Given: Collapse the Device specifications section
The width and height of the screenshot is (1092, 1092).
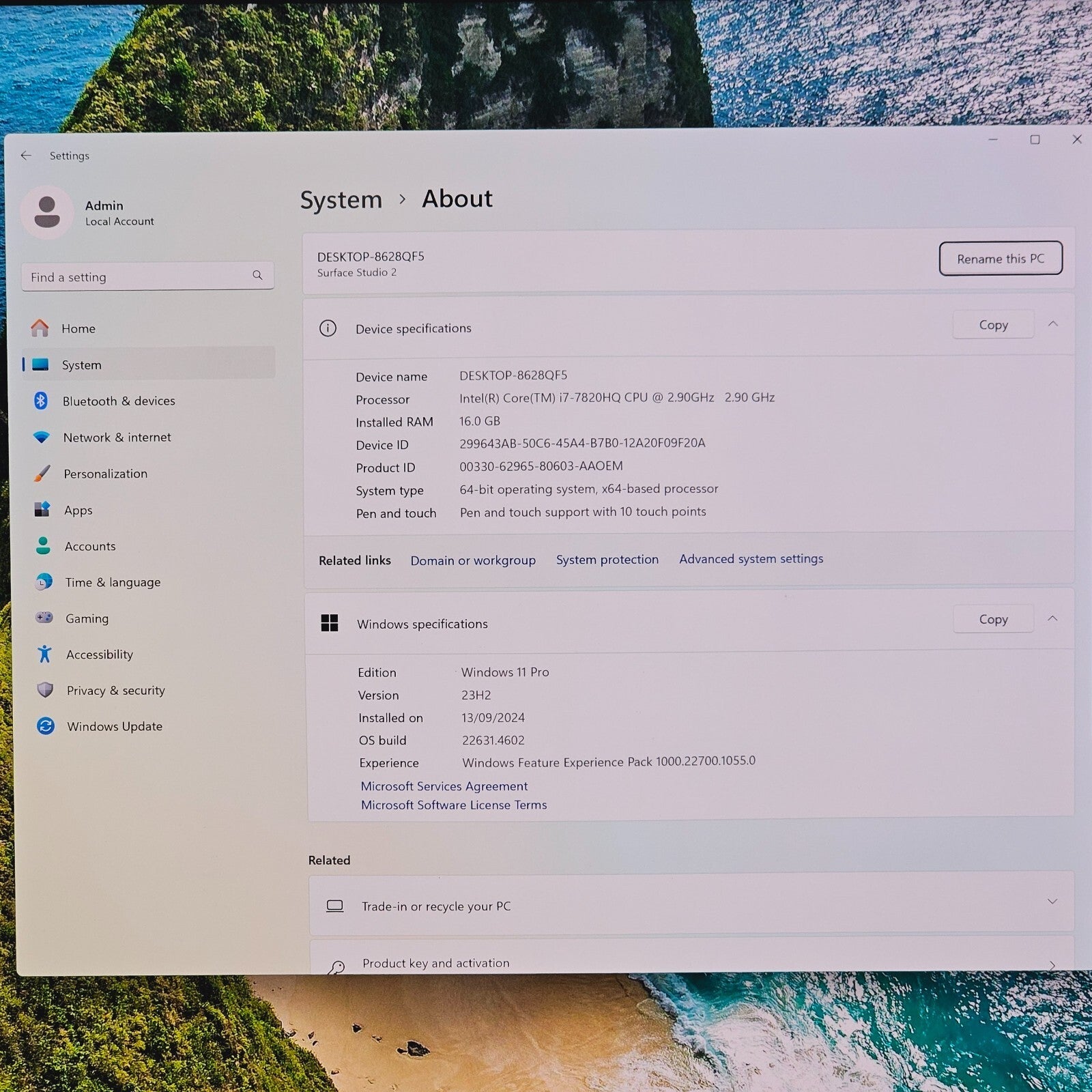Looking at the screenshot, I should pos(1052,324).
